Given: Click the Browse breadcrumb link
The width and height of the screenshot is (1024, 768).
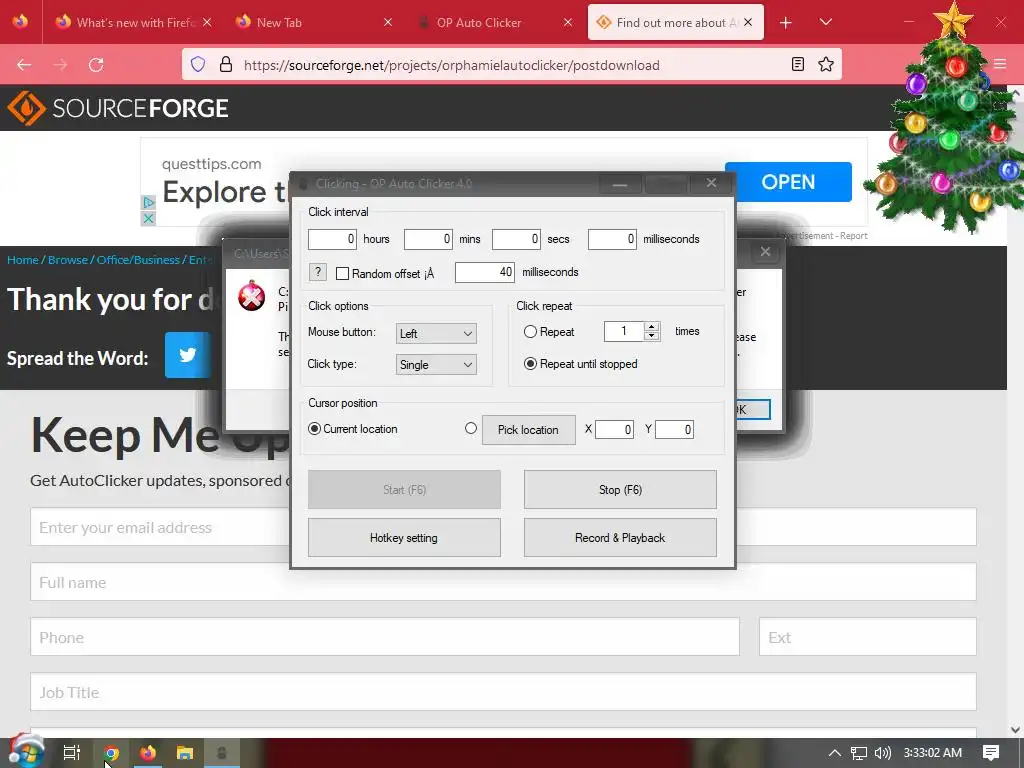Looking at the screenshot, I should [67, 260].
